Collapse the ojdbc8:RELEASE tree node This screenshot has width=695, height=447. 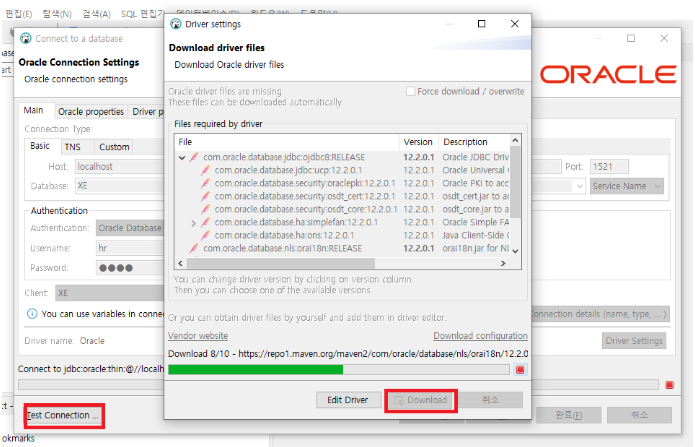[182, 157]
